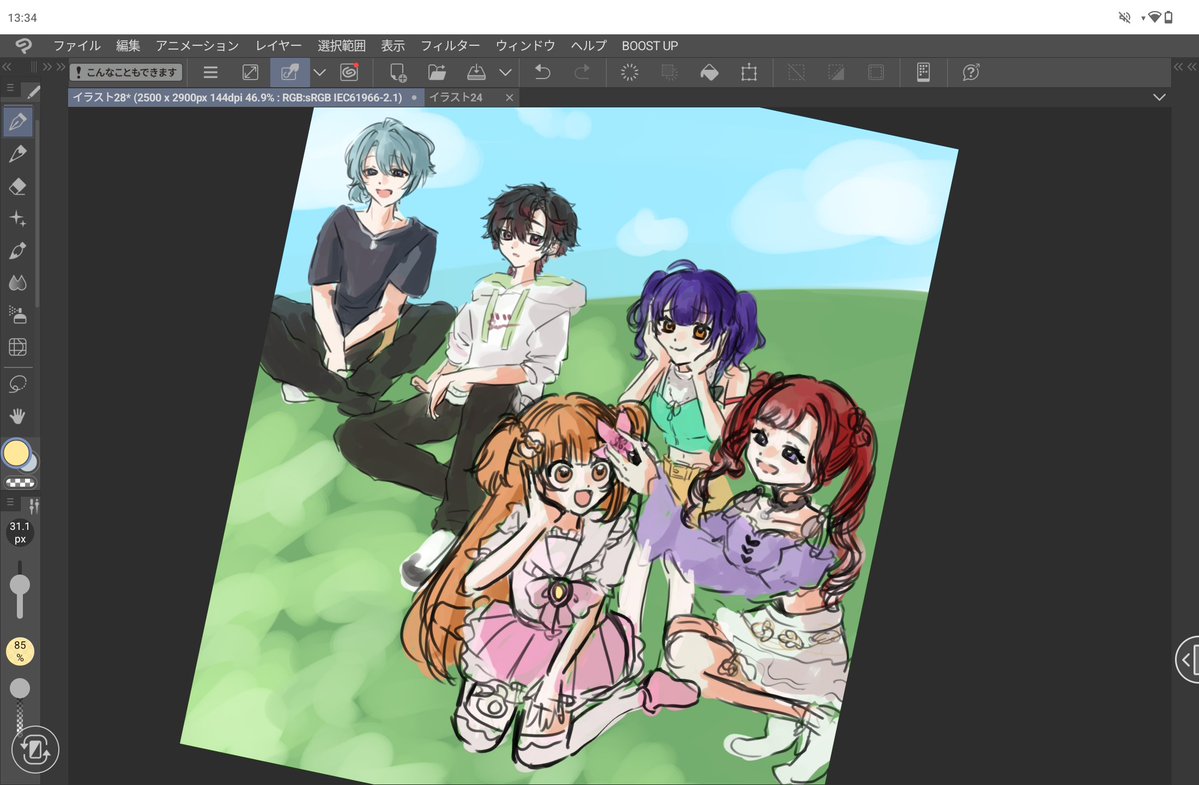
Task: Collapse the left palette dock double arrows
Action: (x=7, y=67)
